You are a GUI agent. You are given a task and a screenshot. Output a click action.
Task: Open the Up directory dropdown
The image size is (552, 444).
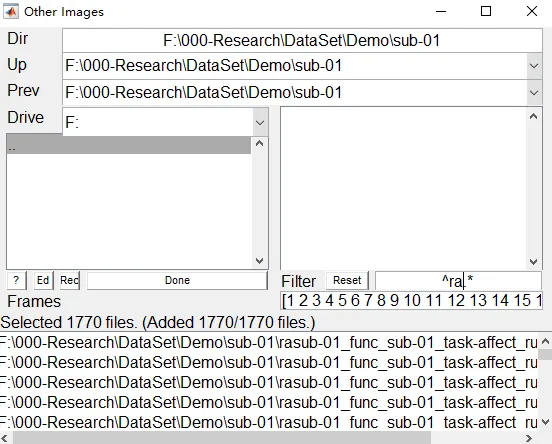point(534,66)
